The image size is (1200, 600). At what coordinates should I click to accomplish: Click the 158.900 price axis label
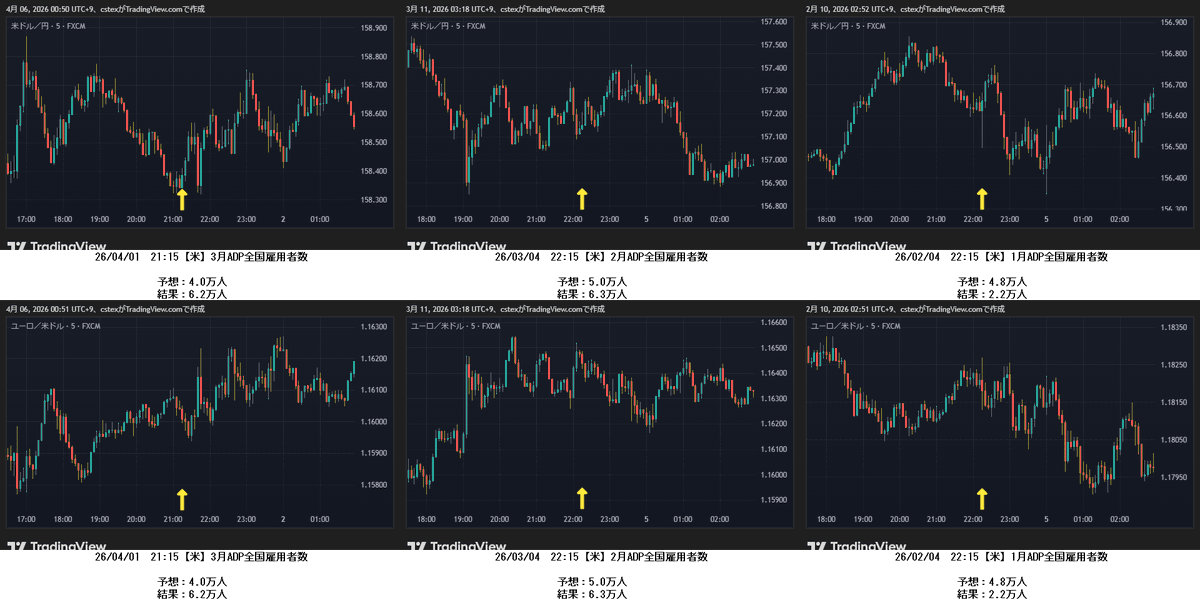[x=372, y=28]
